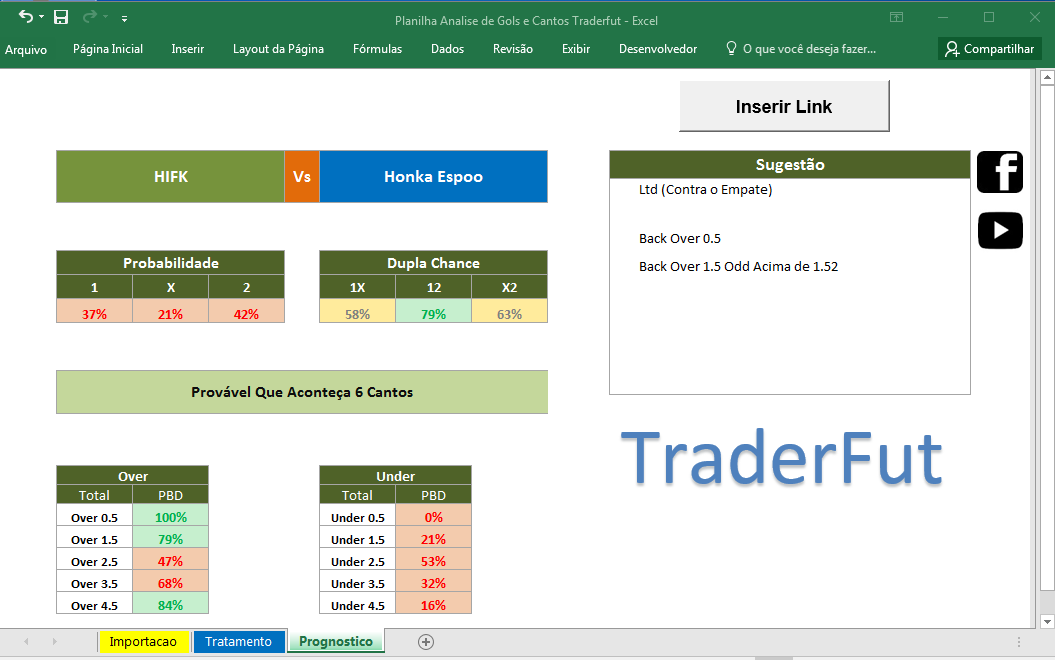Select the Probabilidade header cell

pyautogui.click(x=171, y=262)
